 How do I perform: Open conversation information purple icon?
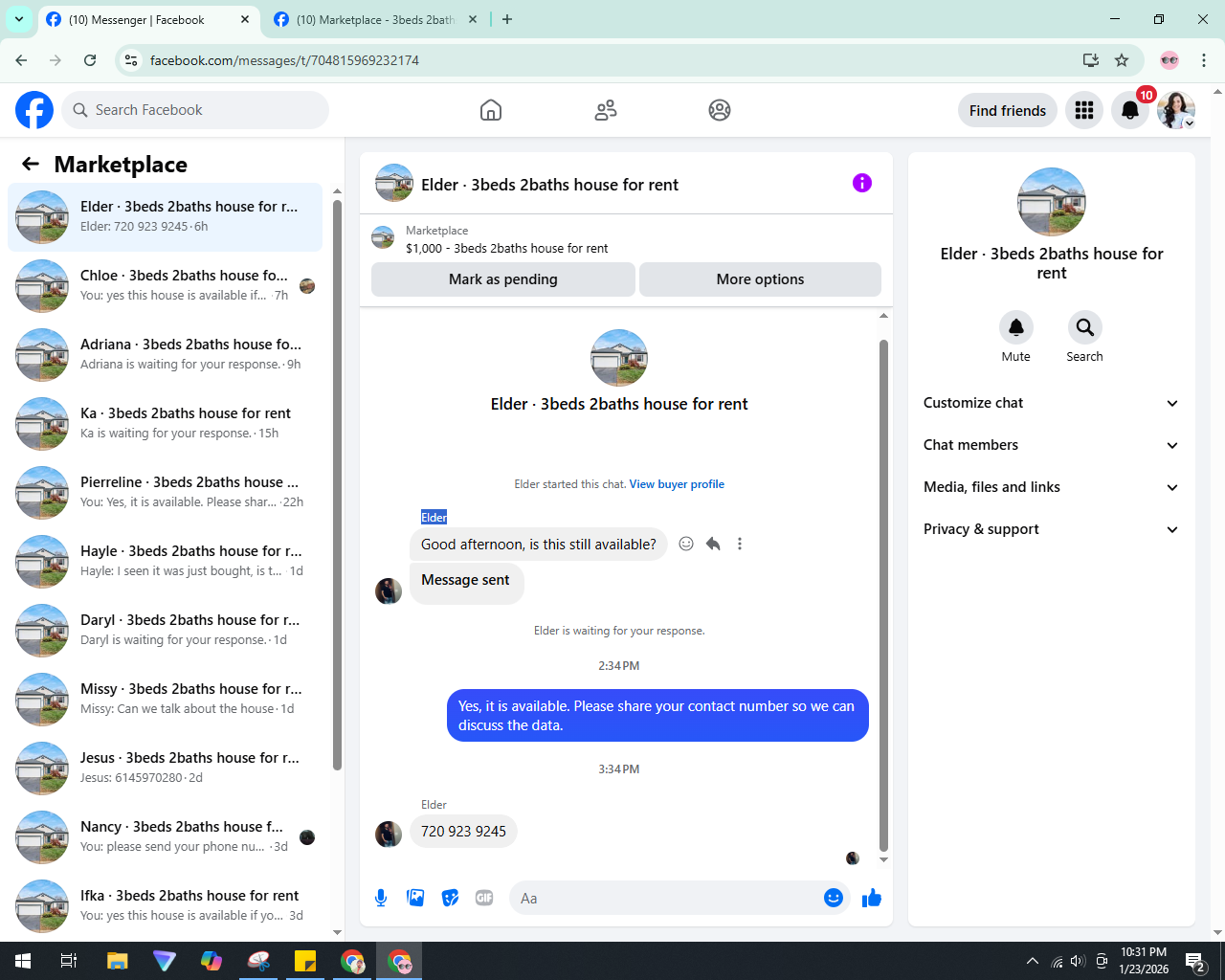coord(862,183)
